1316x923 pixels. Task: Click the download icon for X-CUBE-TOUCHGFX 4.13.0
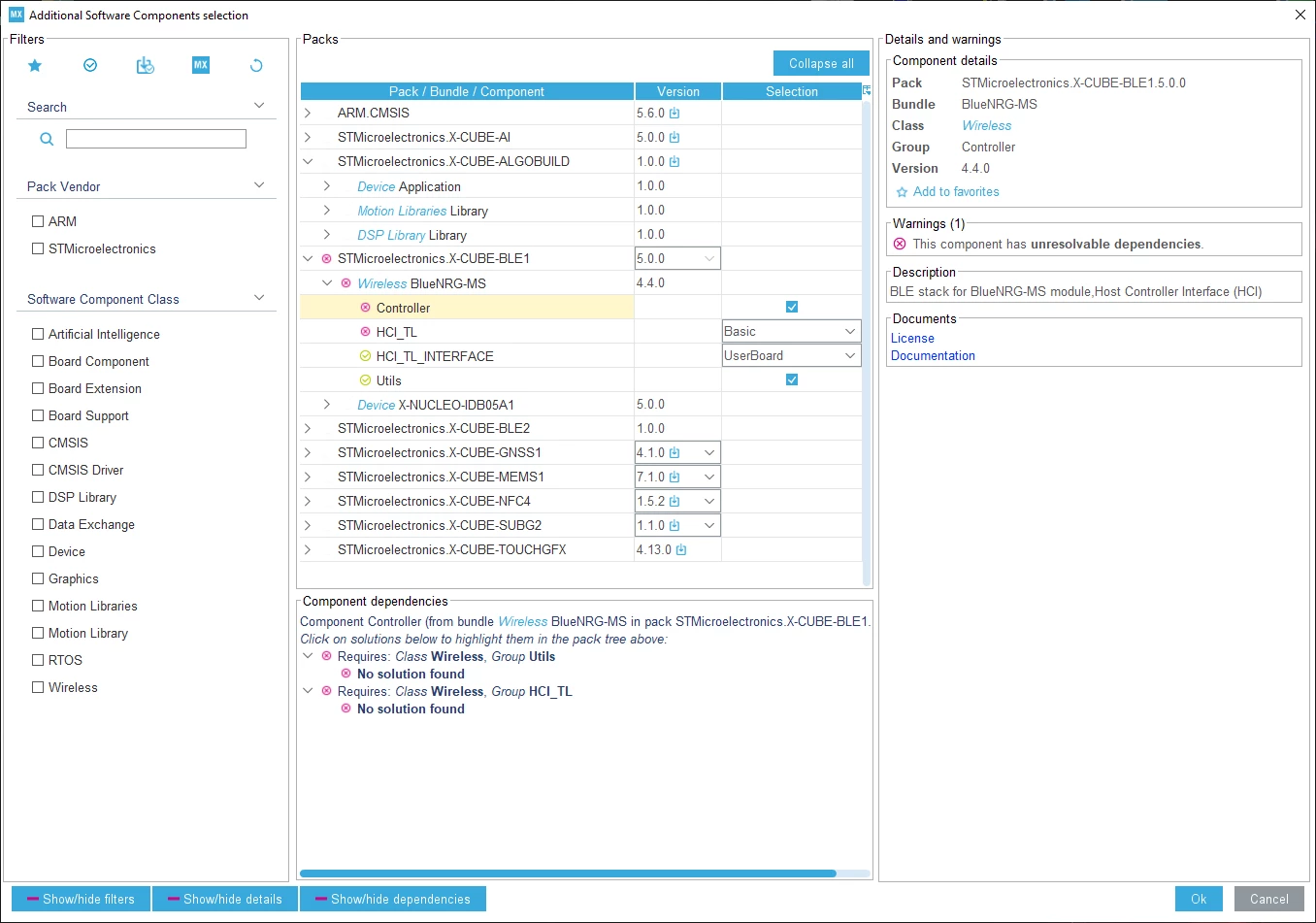[x=681, y=550]
